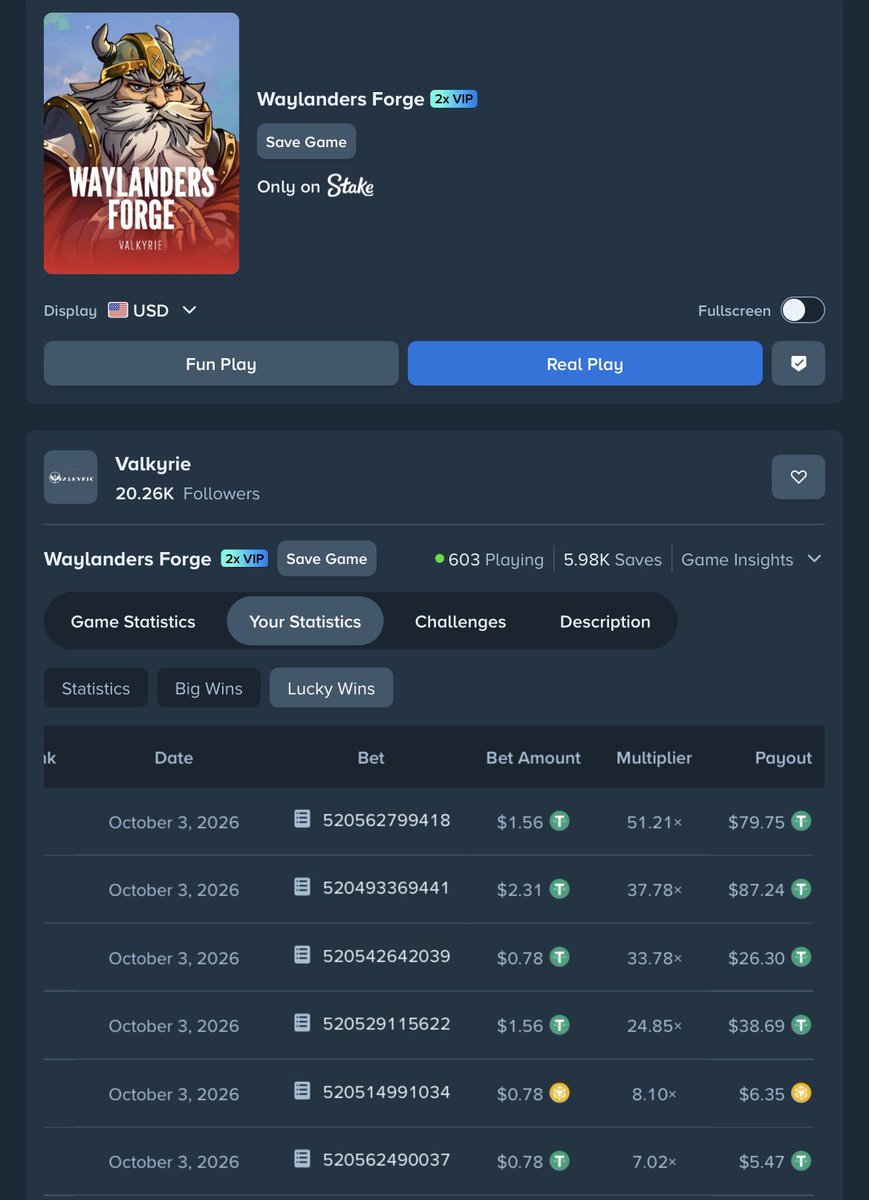Select the Statistics sub-tab
Image resolution: width=869 pixels, height=1200 pixels.
(96, 688)
